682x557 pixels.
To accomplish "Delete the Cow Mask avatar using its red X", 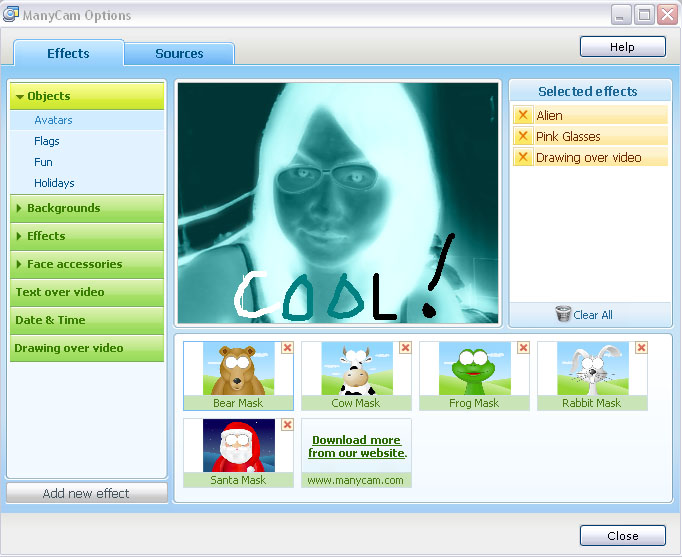I will click(x=405, y=348).
